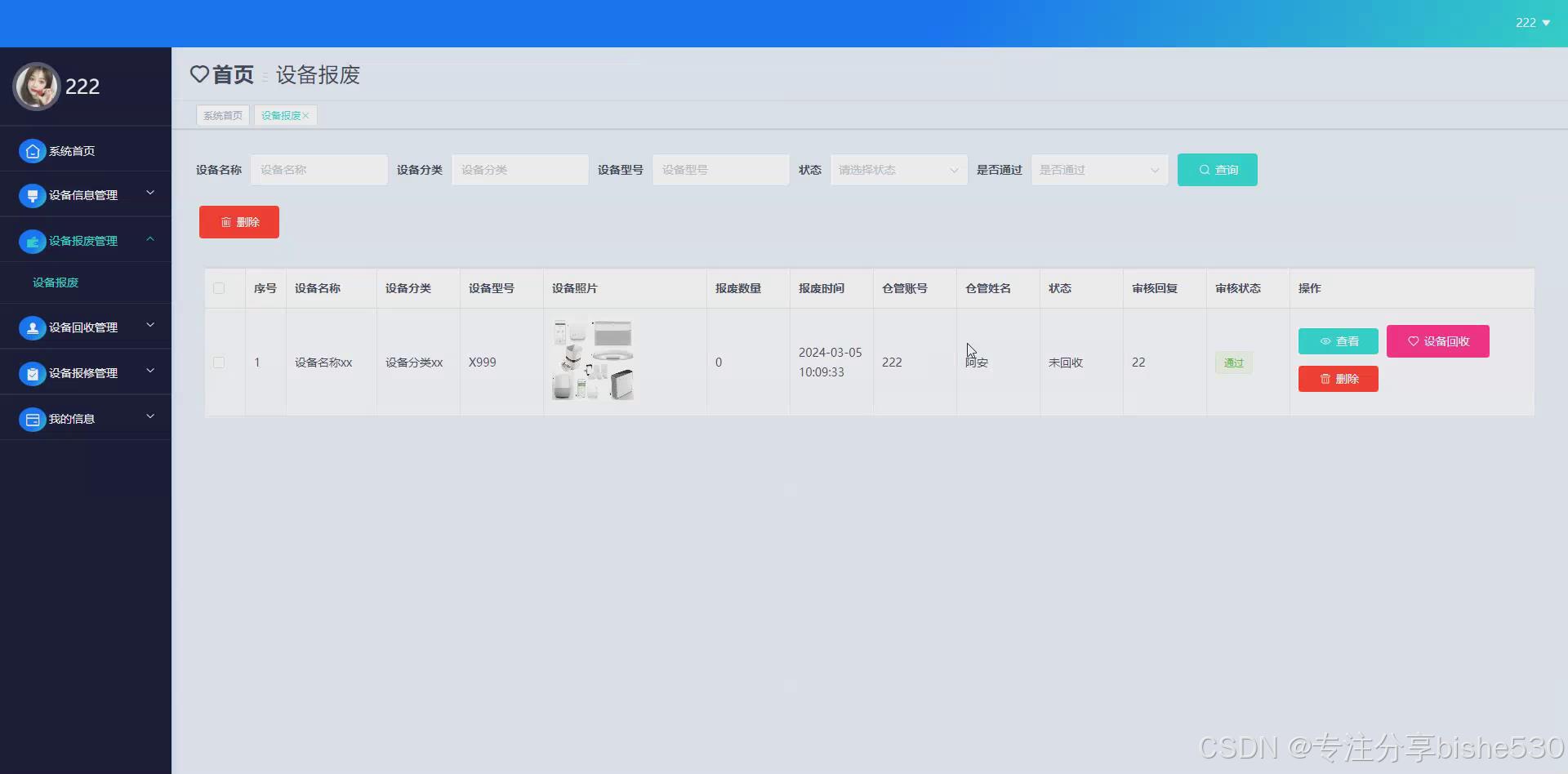Click the 设备信息管理 monitor icon
Viewport: 1568px width, 774px height.
(x=32, y=195)
